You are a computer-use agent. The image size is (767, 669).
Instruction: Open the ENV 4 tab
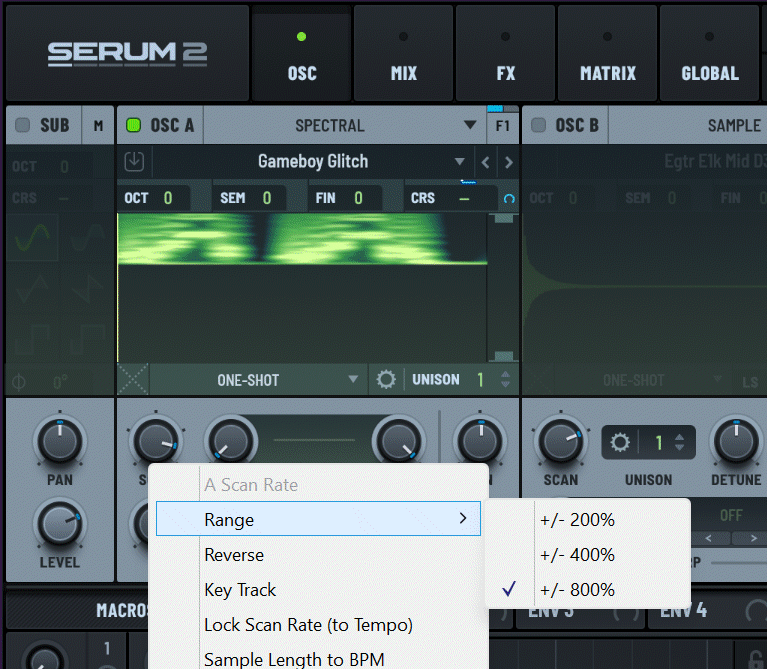683,610
